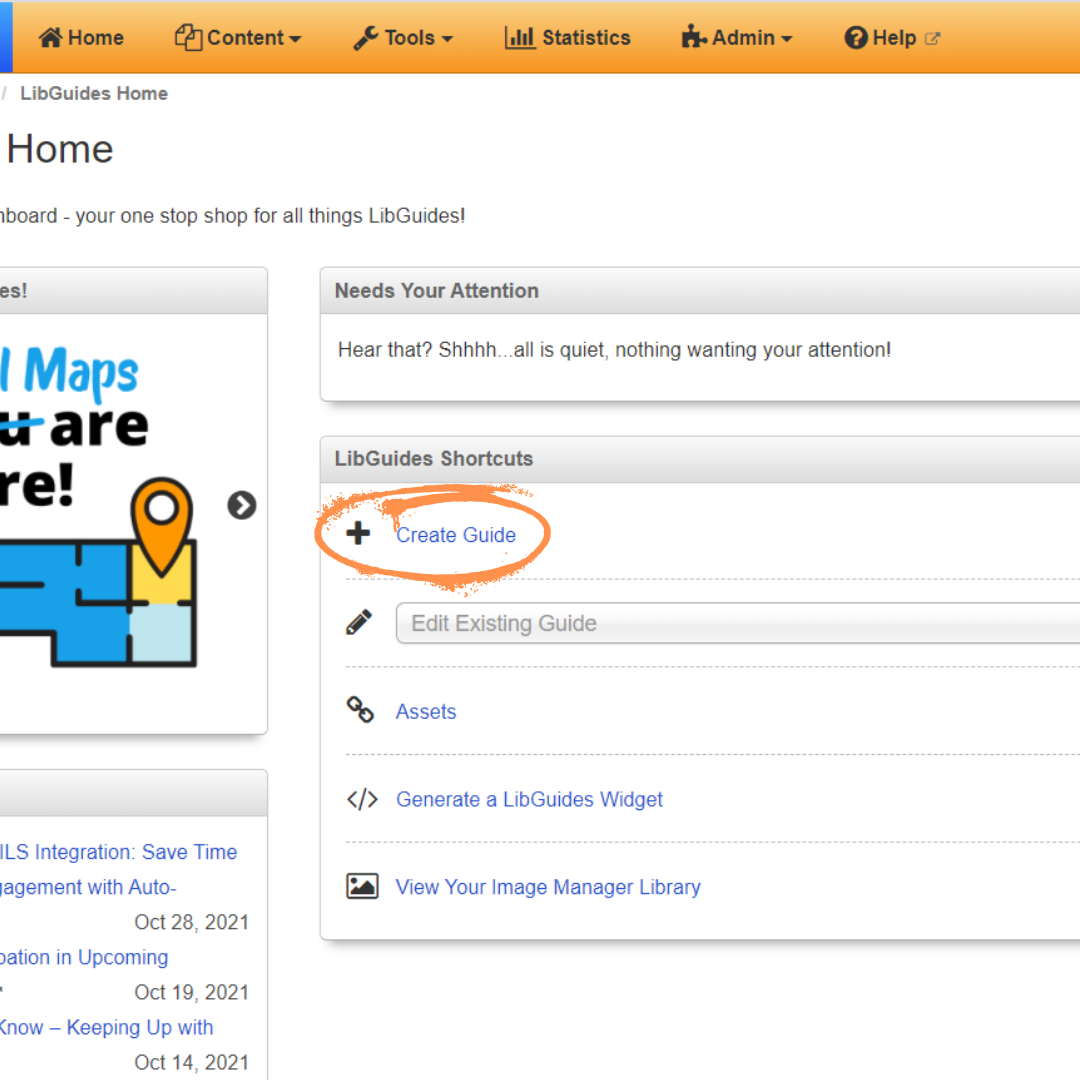Viewport: 1080px width, 1080px height.
Task: Click the pencil icon for editing guides
Action: pos(359,622)
